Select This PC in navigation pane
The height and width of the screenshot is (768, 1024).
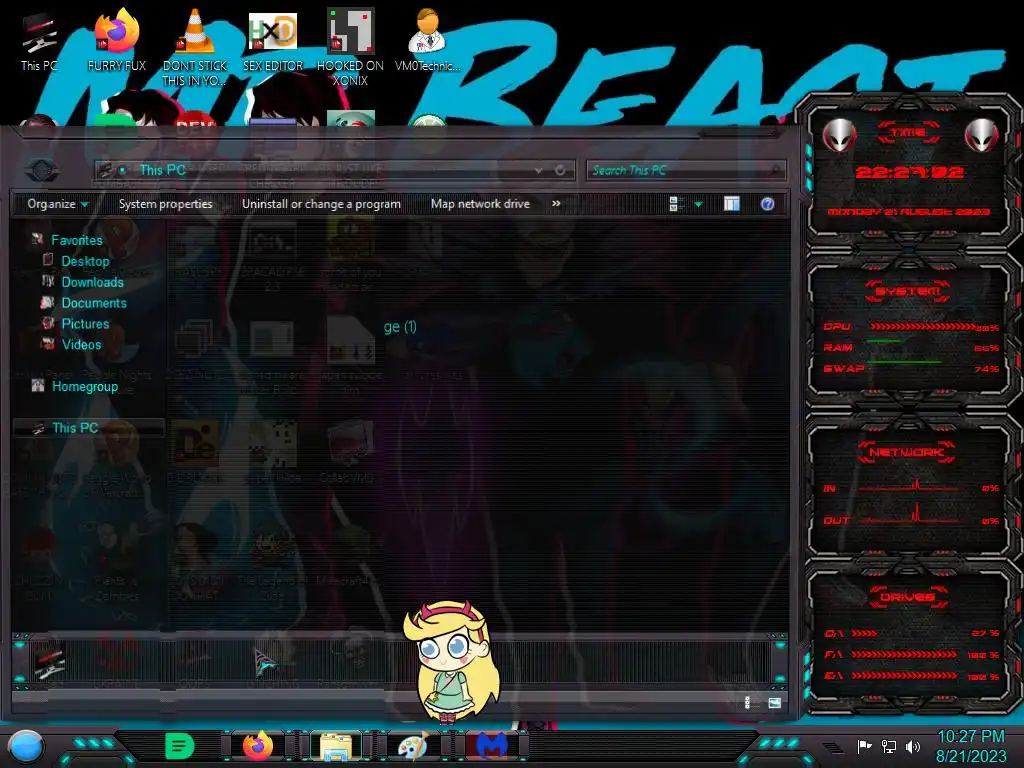point(74,428)
